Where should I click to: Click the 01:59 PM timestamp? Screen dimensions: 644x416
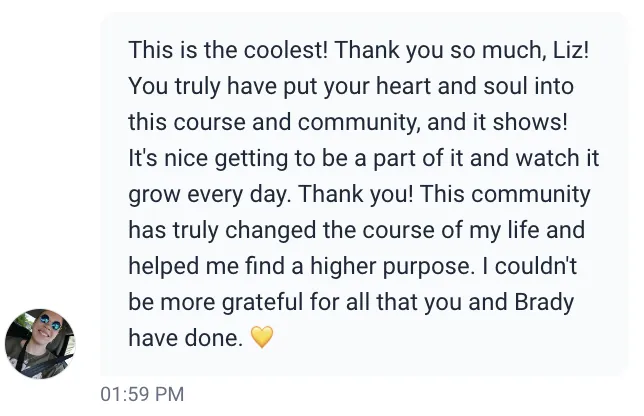[142, 394]
